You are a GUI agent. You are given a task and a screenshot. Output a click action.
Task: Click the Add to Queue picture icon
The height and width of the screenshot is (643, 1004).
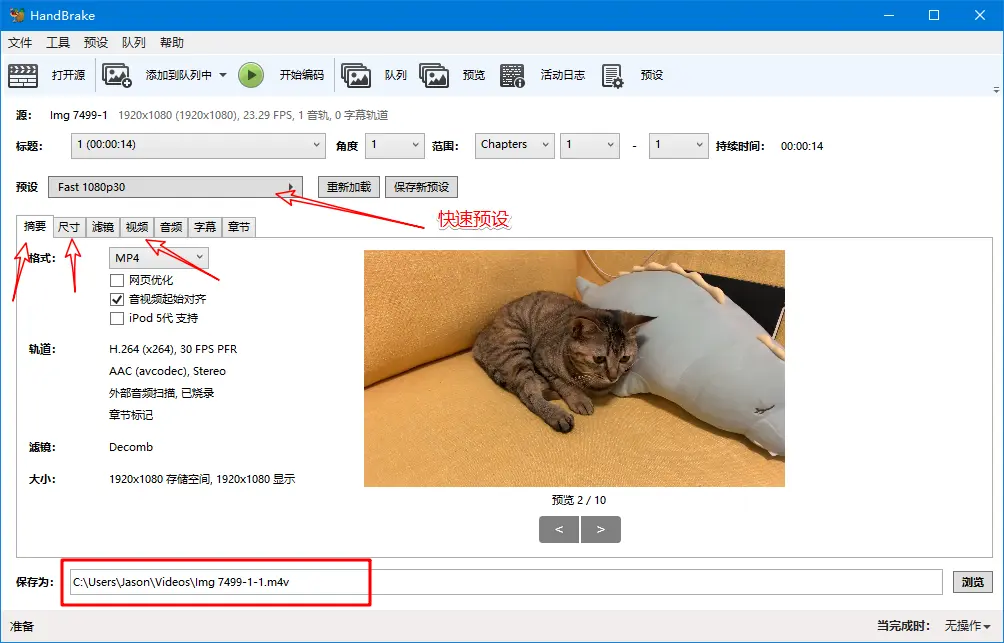tap(117, 76)
